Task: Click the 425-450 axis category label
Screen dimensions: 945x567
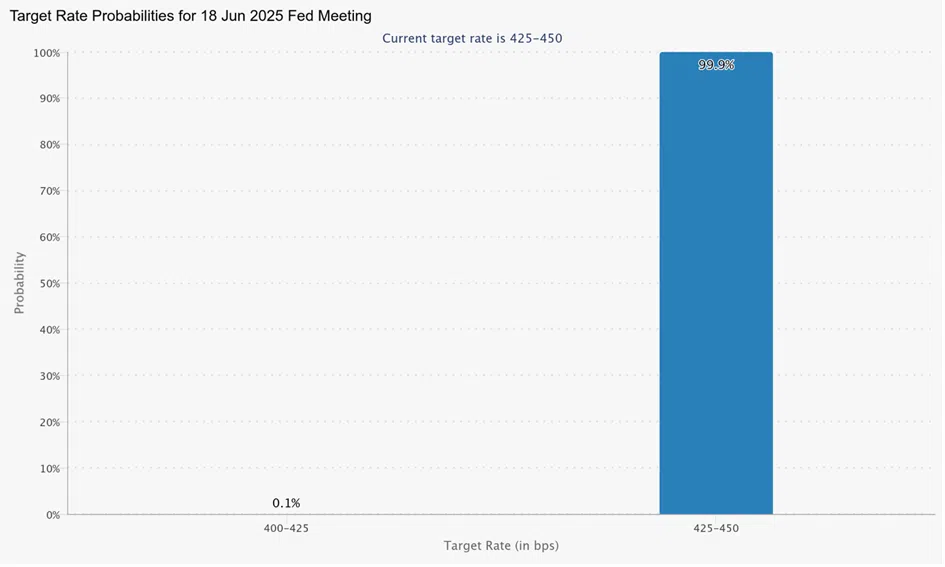Action: (x=716, y=528)
